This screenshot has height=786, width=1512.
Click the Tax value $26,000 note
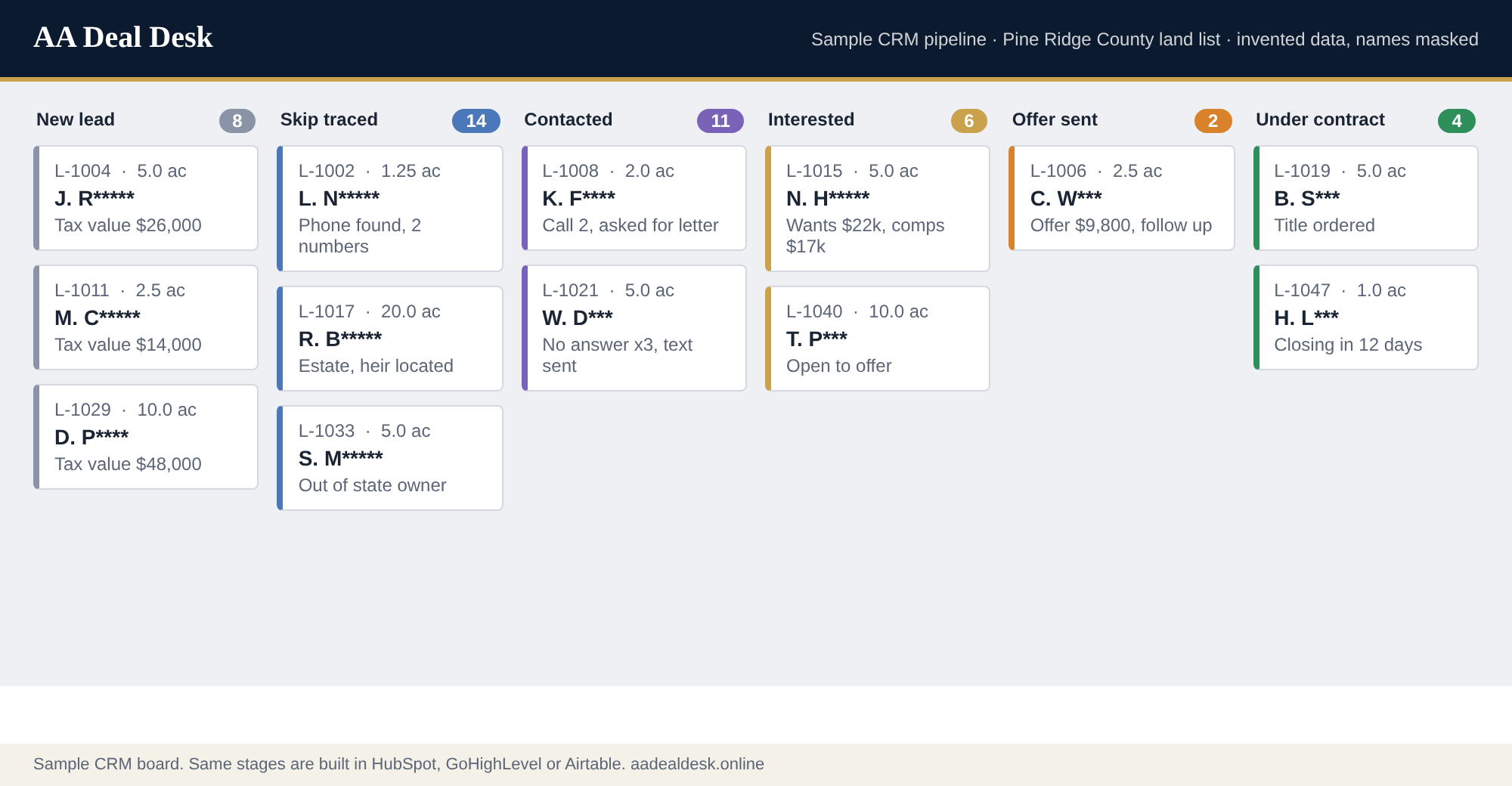[x=128, y=225]
